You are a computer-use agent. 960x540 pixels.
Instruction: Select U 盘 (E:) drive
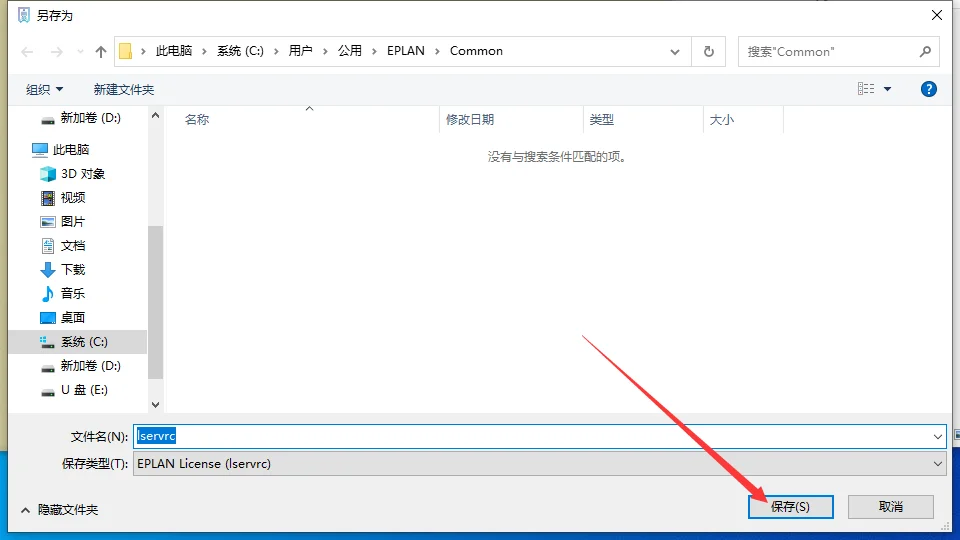tap(84, 390)
